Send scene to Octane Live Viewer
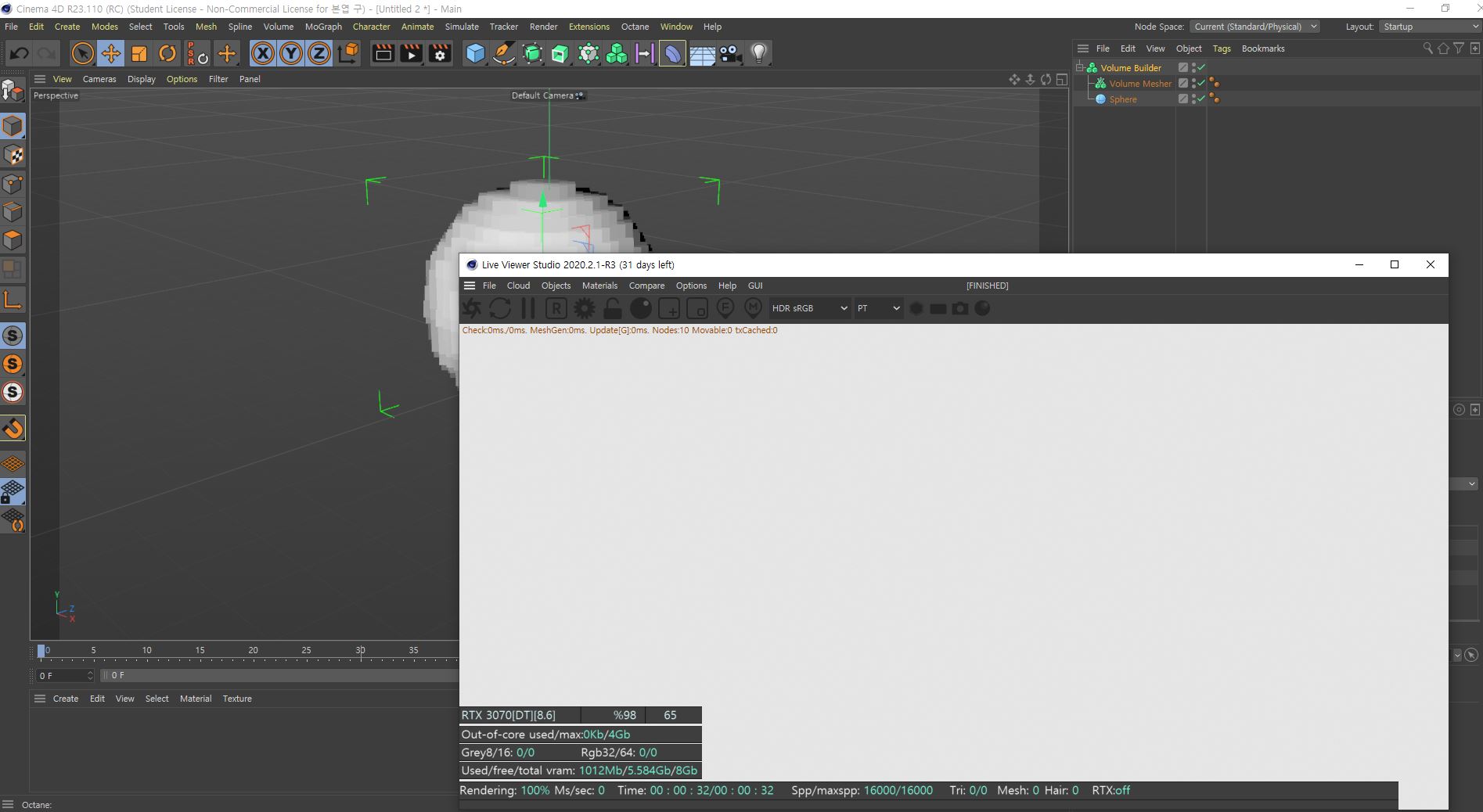 pyautogui.click(x=472, y=308)
